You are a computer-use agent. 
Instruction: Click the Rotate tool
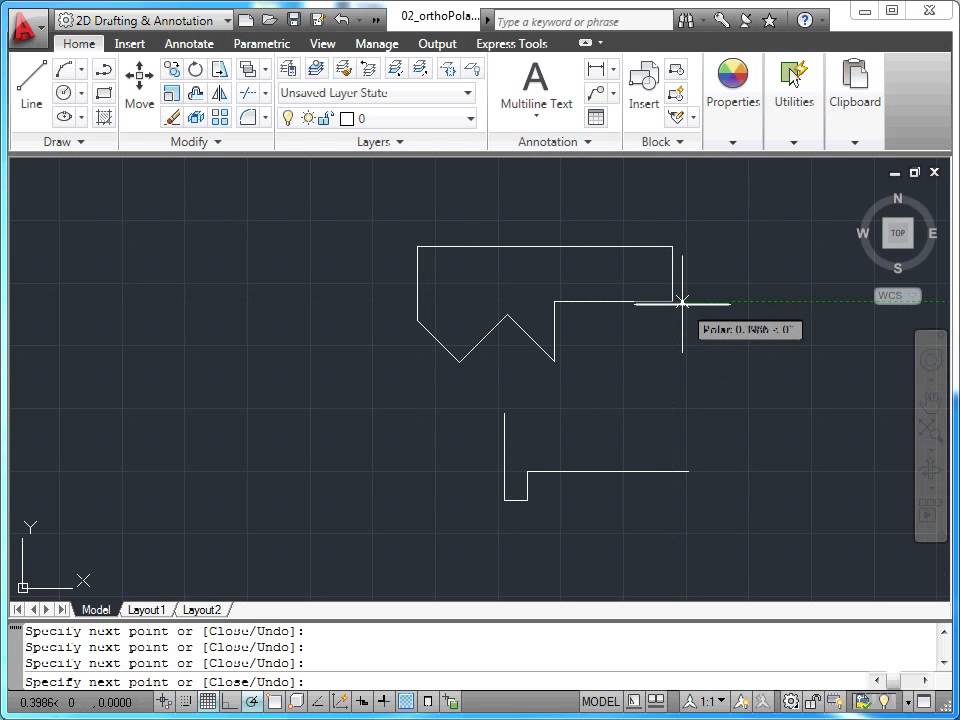(195, 69)
